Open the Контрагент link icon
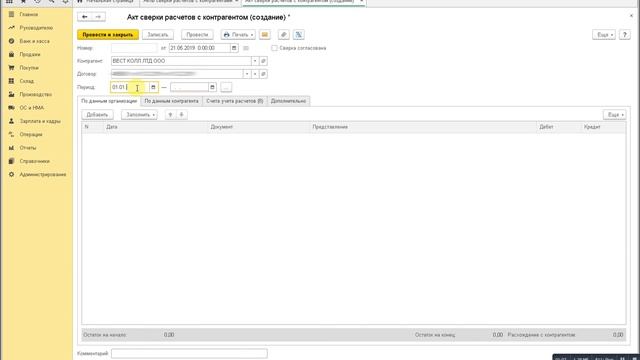The height and width of the screenshot is (360, 640). pos(263,61)
